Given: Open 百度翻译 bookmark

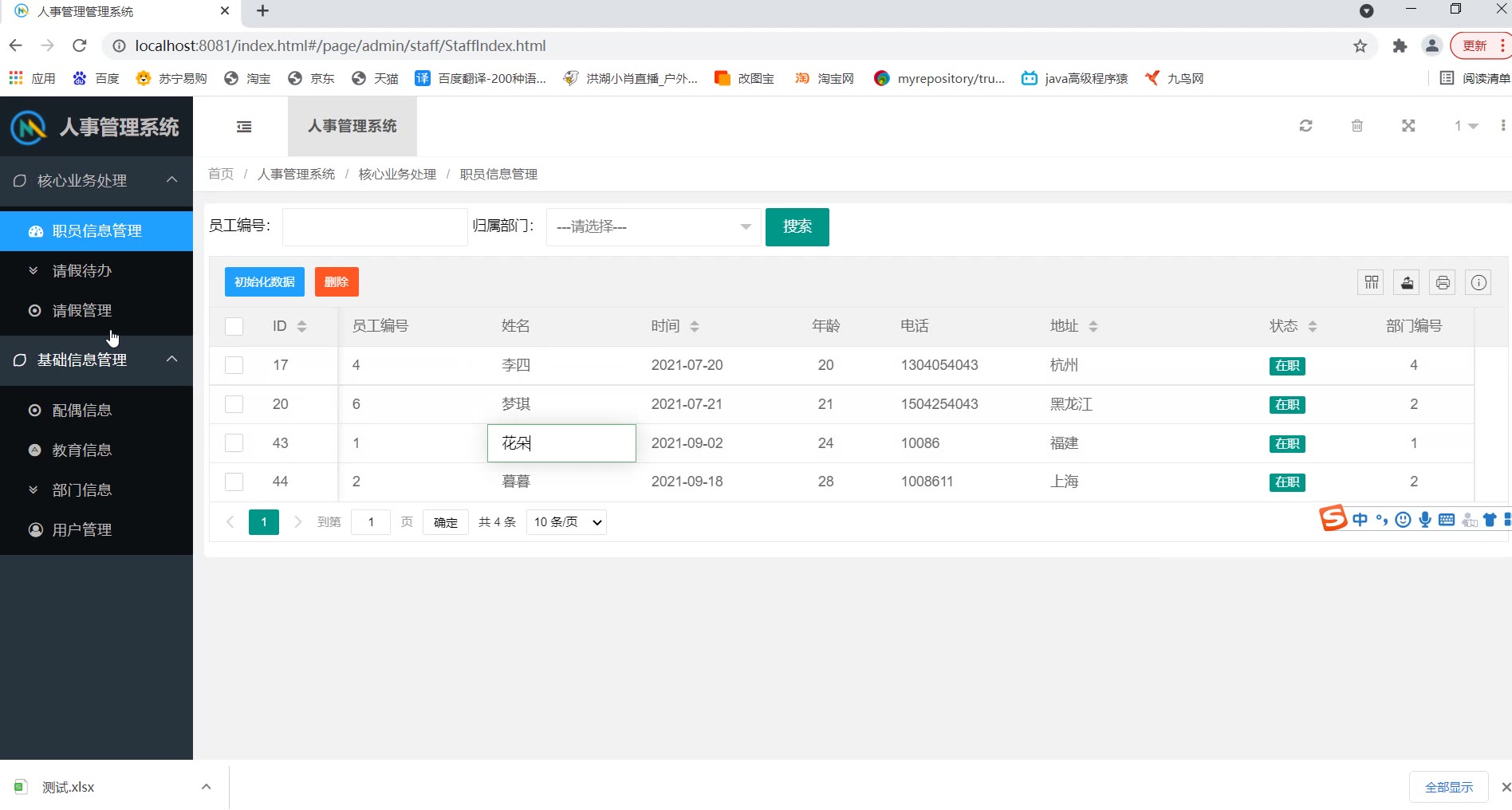Looking at the screenshot, I should tap(481, 78).
